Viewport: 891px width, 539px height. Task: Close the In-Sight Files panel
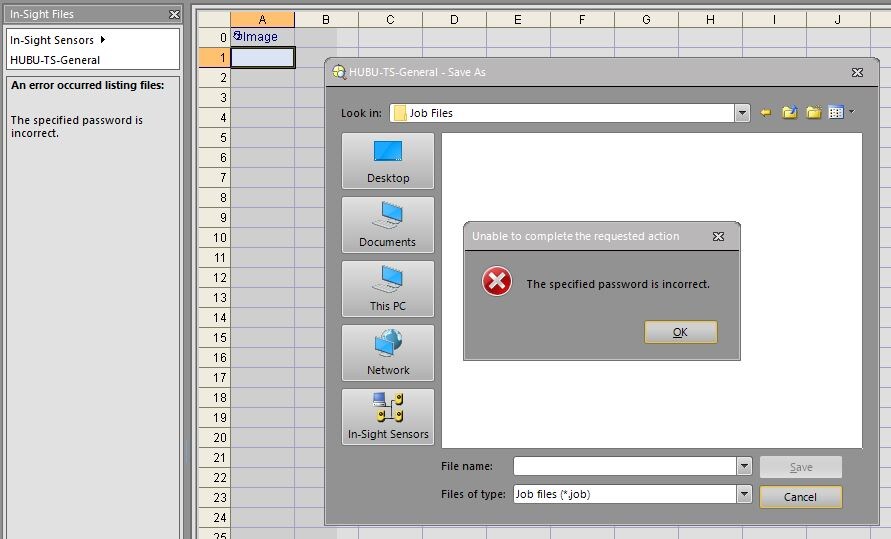(x=174, y=15)
